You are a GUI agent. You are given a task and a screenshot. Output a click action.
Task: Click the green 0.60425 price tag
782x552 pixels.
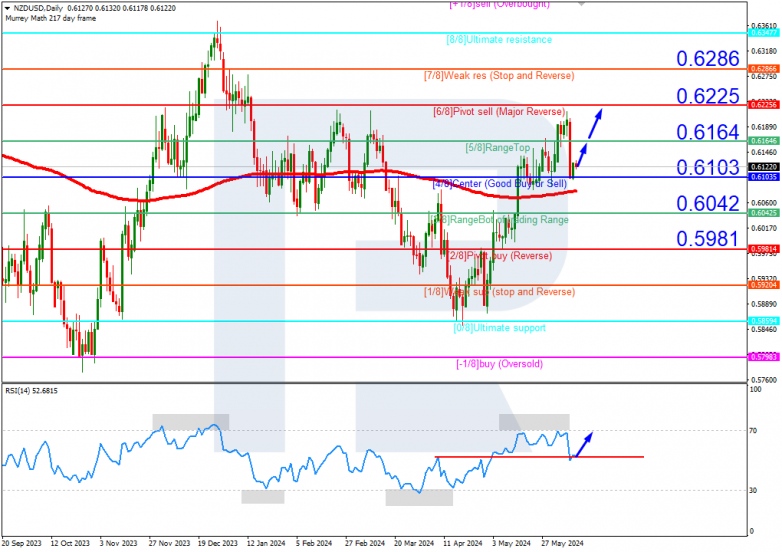click(763, 213)
